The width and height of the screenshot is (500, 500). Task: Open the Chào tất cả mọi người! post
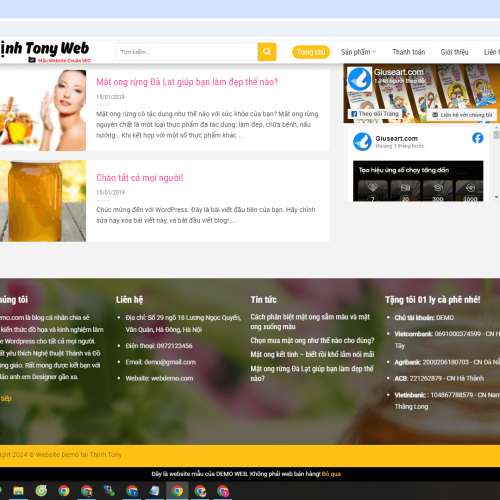click(140, 178)
